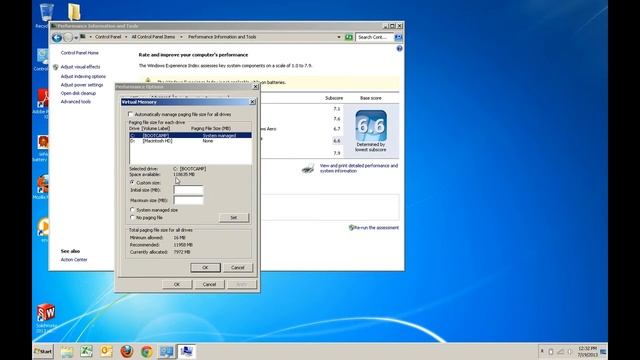This screenshot has width=640, height=360.
Task: Click the Forward arrow in Control Panel window
Action: (68, 38)
